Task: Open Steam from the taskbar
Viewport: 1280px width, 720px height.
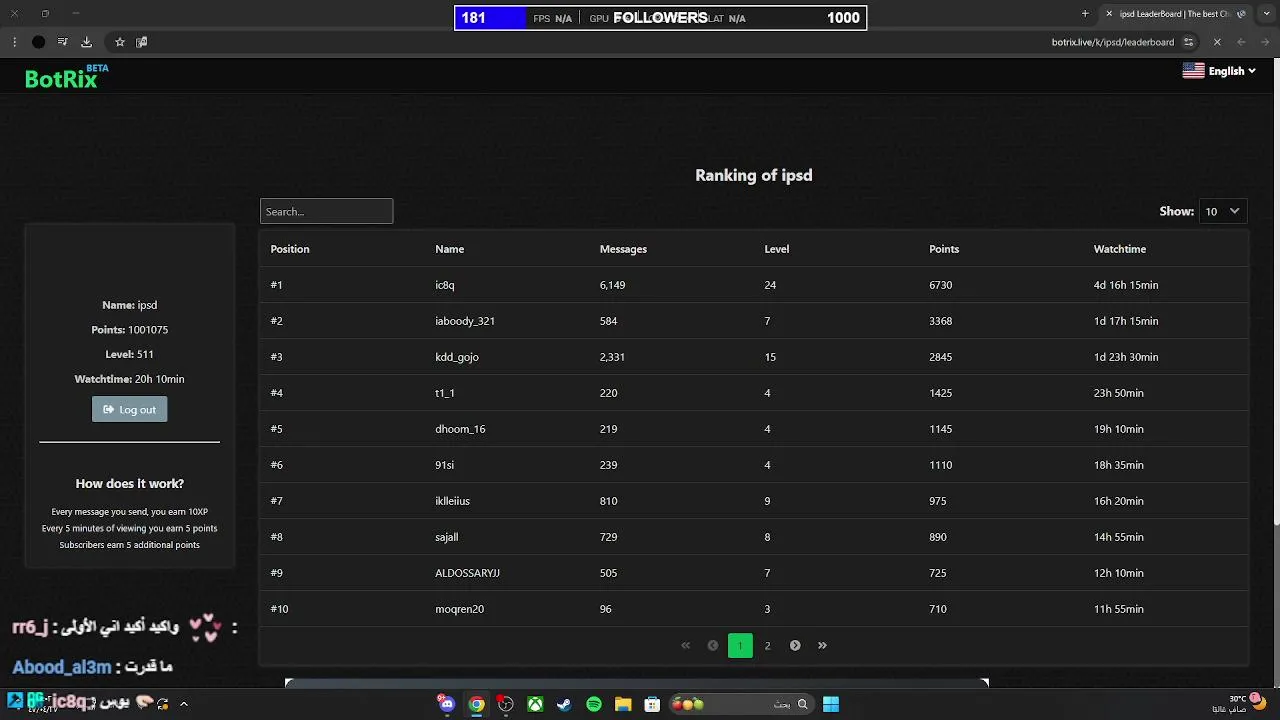Action: [x=564, y=704]
